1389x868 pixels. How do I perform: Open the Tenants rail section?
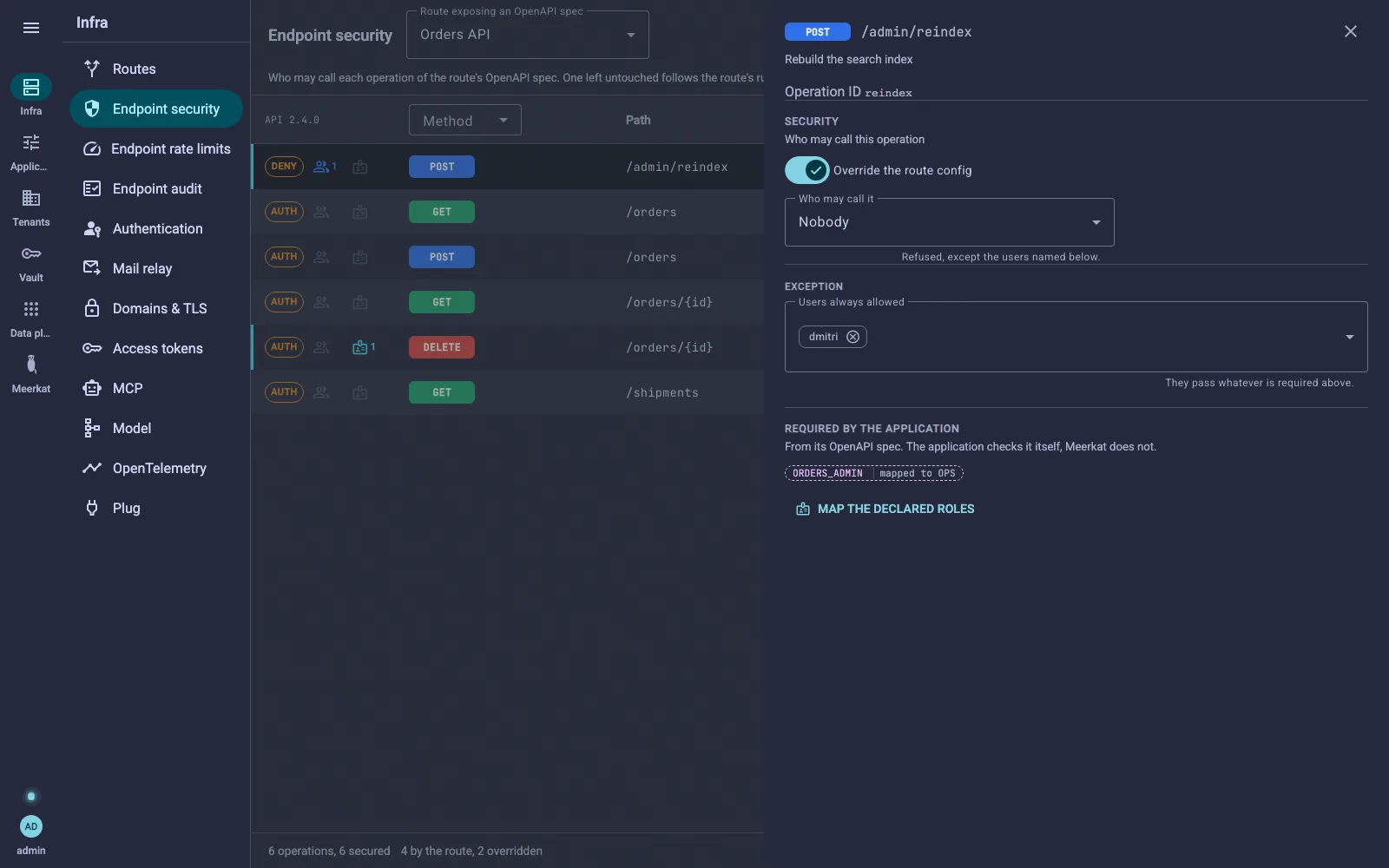[31, 207]
